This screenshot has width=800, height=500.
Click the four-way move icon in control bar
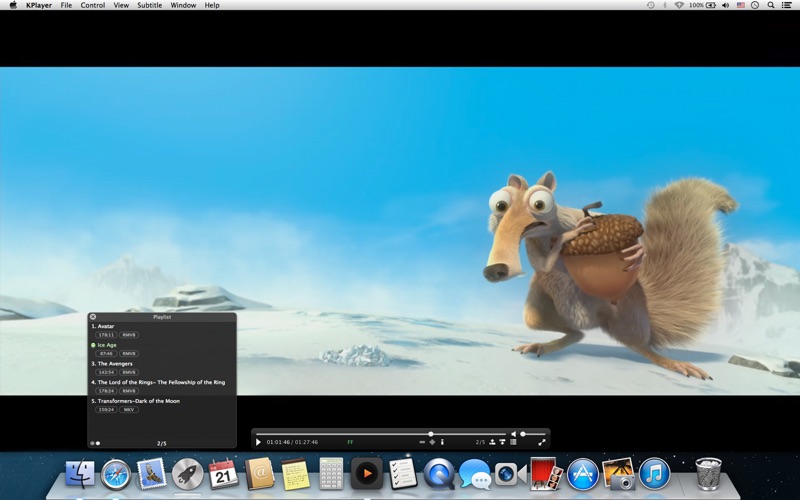pos(432,442)
